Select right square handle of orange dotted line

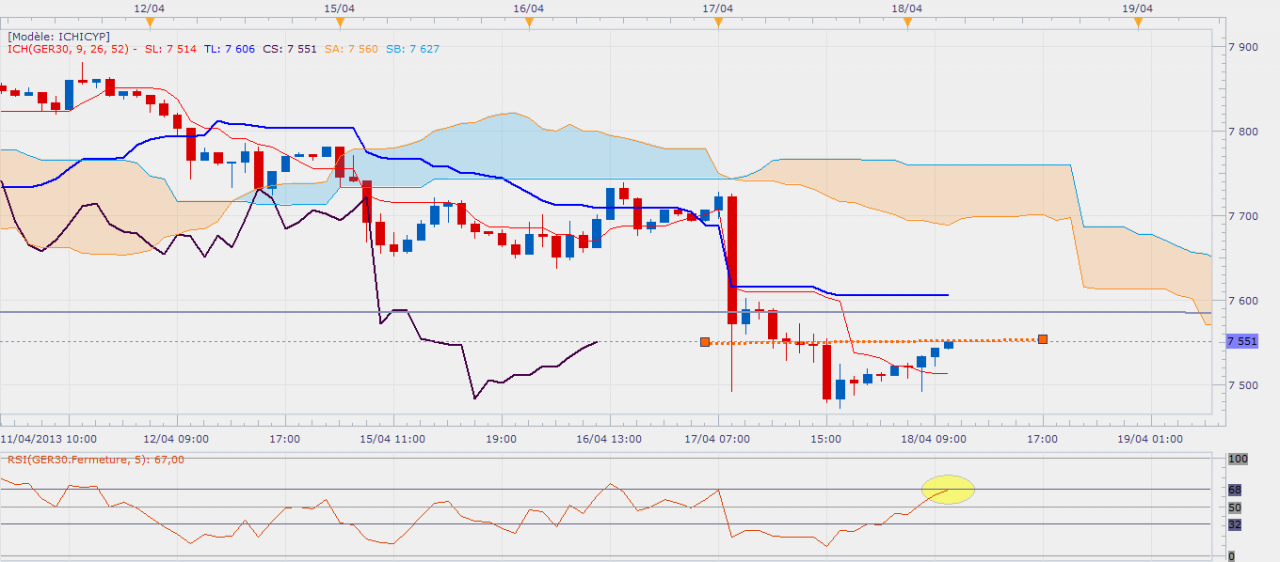tap(1043, 339)
